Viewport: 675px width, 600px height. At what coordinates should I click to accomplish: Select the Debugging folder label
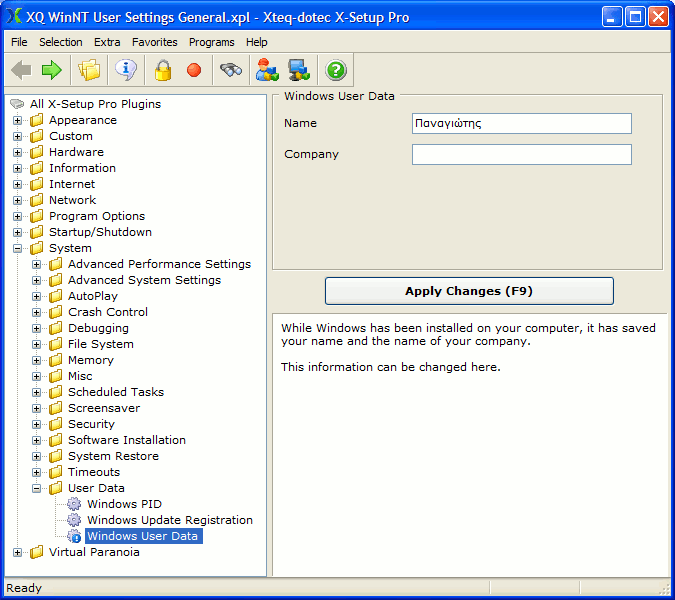tap(98, 328)
